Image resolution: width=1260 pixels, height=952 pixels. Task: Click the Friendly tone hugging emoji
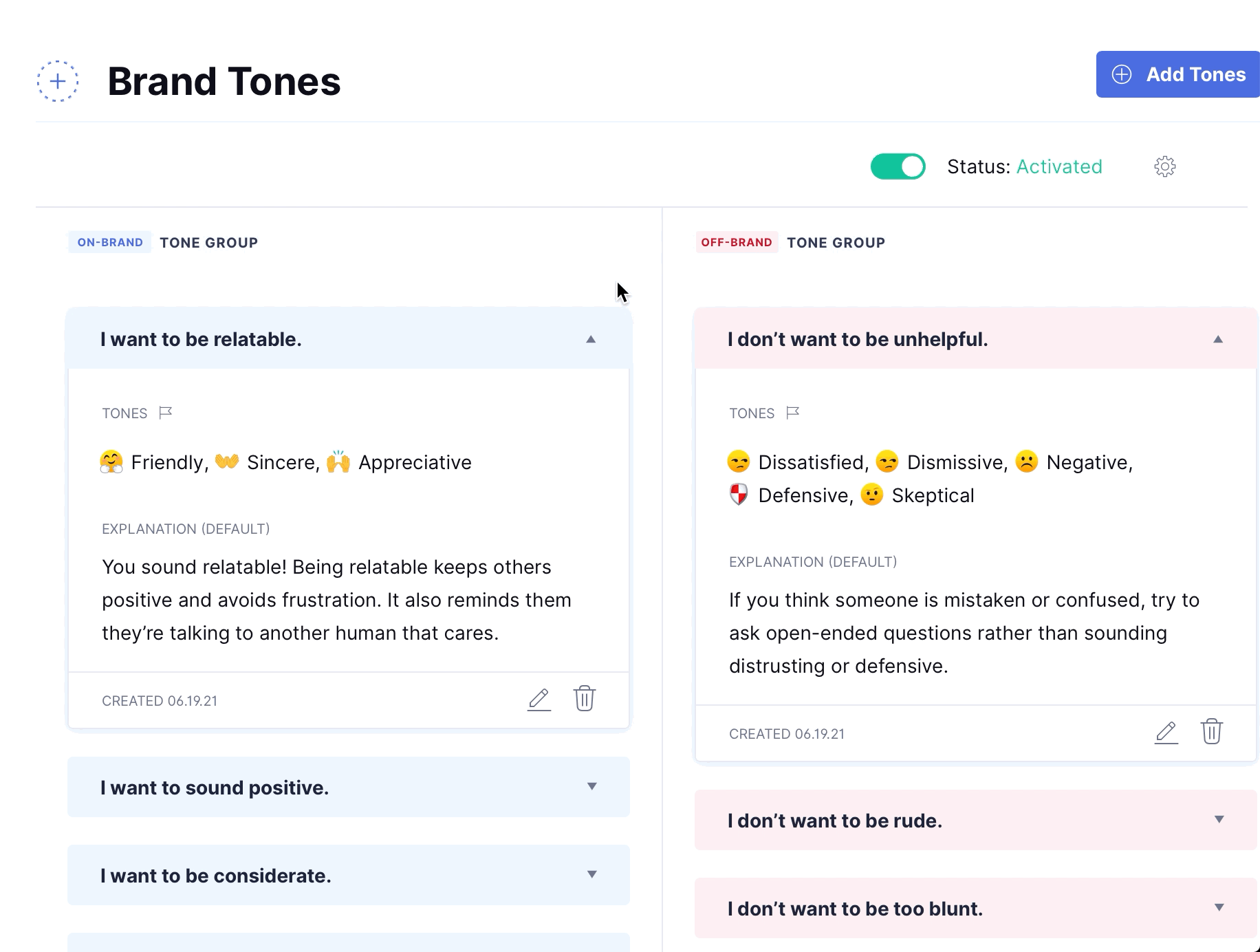111,462
